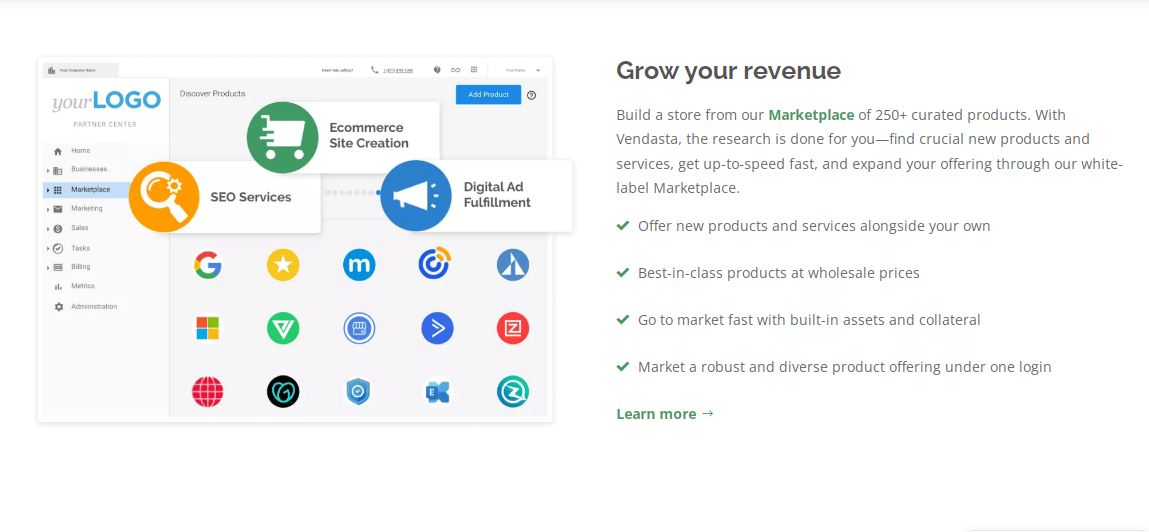Click the green triangle V product icon
This screenshot has width=1149, height=532.
(283, 328)
